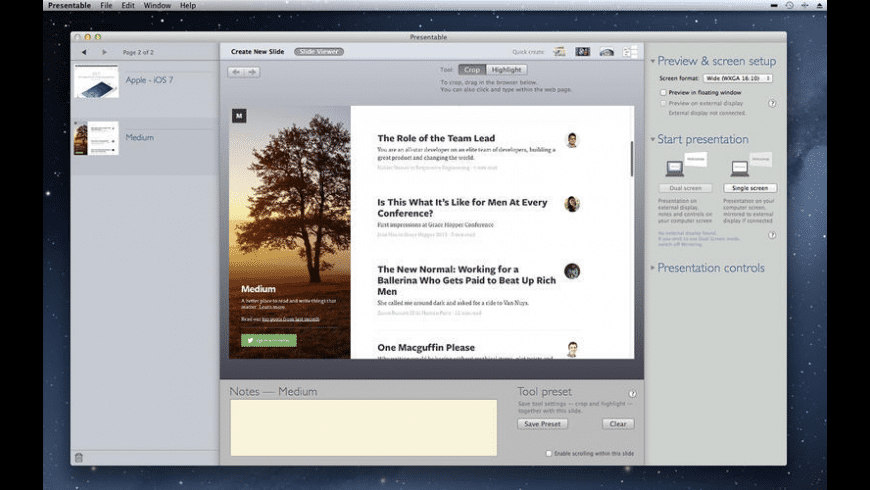Click author avatar beside New Normal article
The width and height of the screenshot is (870, 490).
click(x=572, y=271)
